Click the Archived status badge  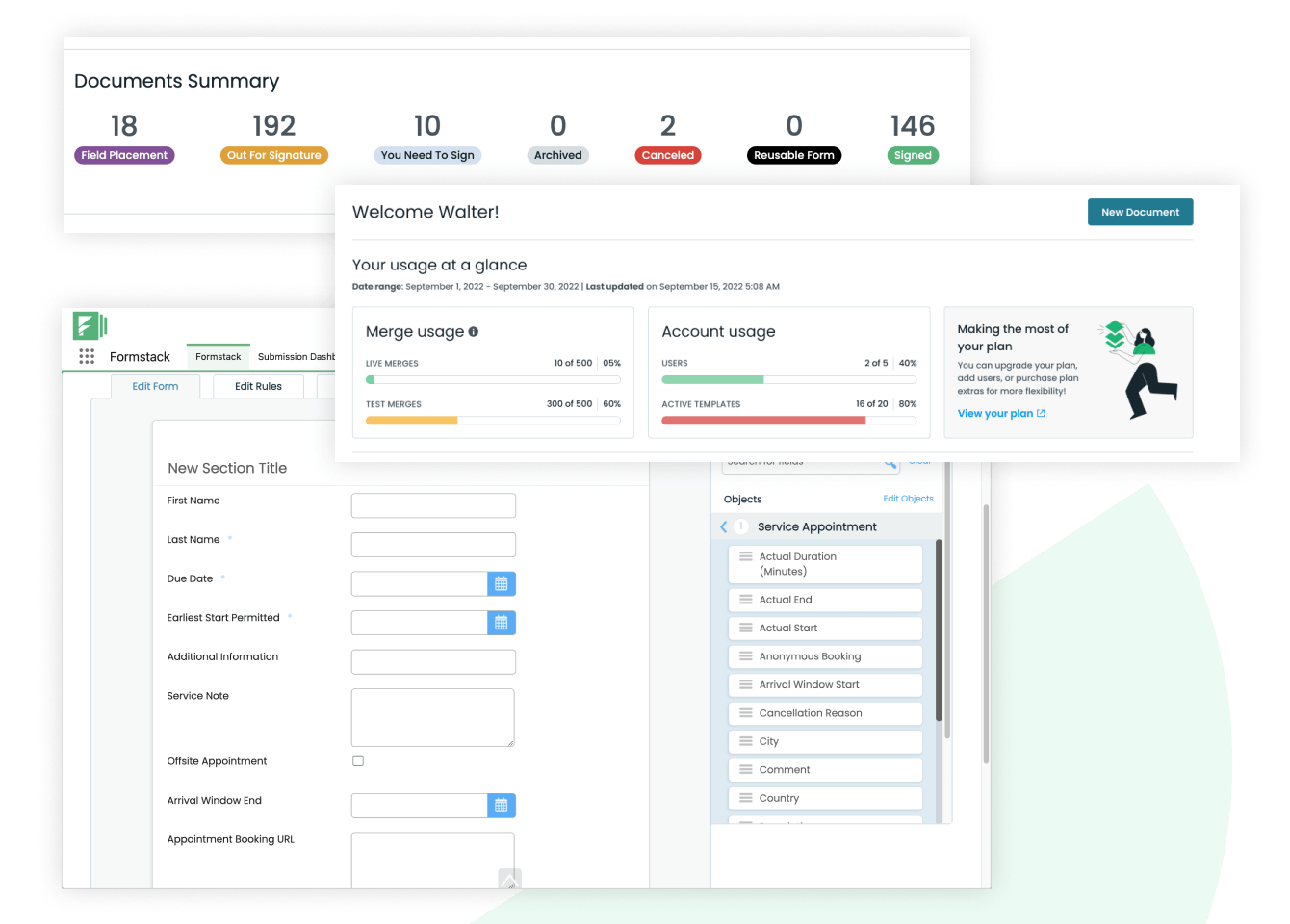tap(558, 155)
